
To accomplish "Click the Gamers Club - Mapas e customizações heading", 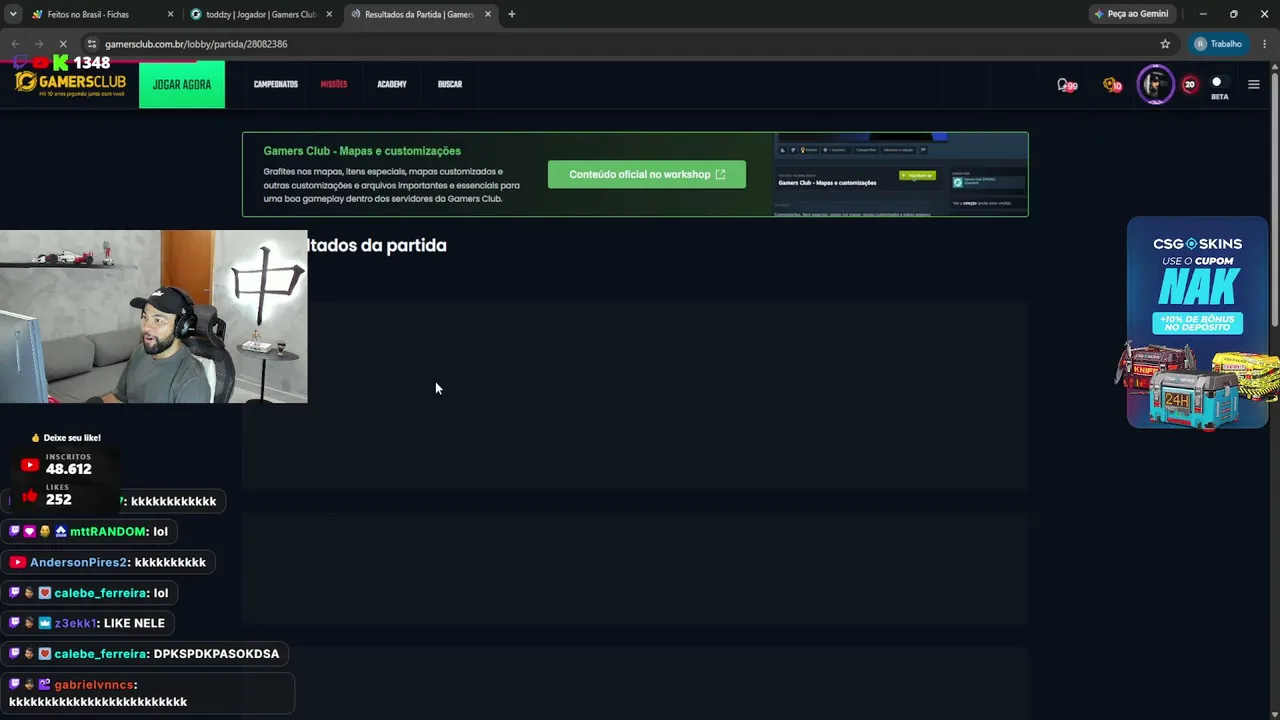I will (362, 151).
